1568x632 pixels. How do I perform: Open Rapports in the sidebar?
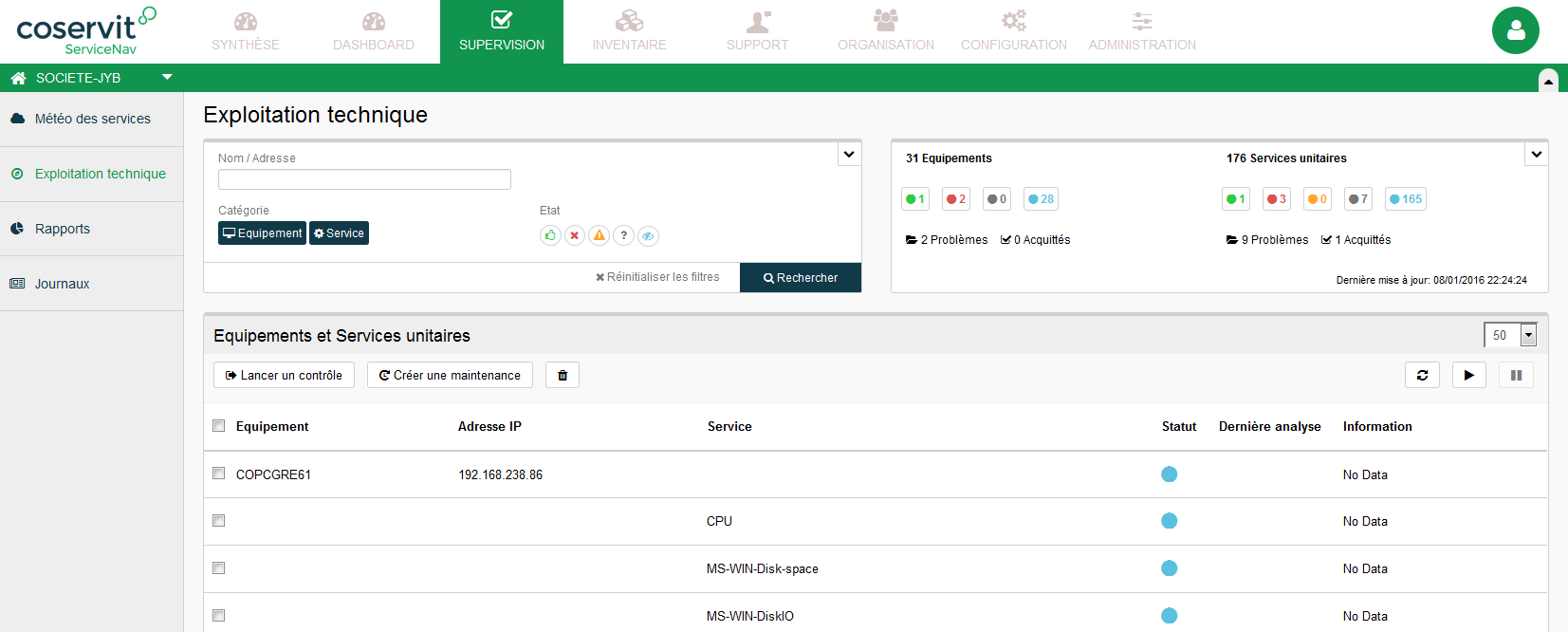92,229
